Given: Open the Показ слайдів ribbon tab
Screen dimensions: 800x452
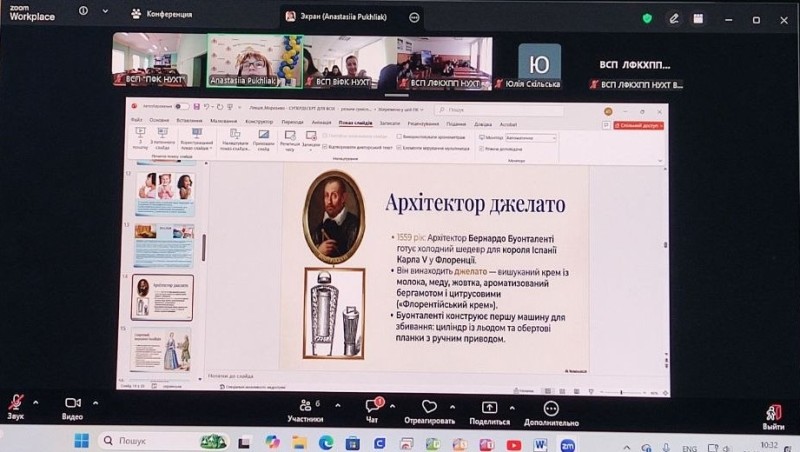Looking at the screenshot, I should 353,122.
